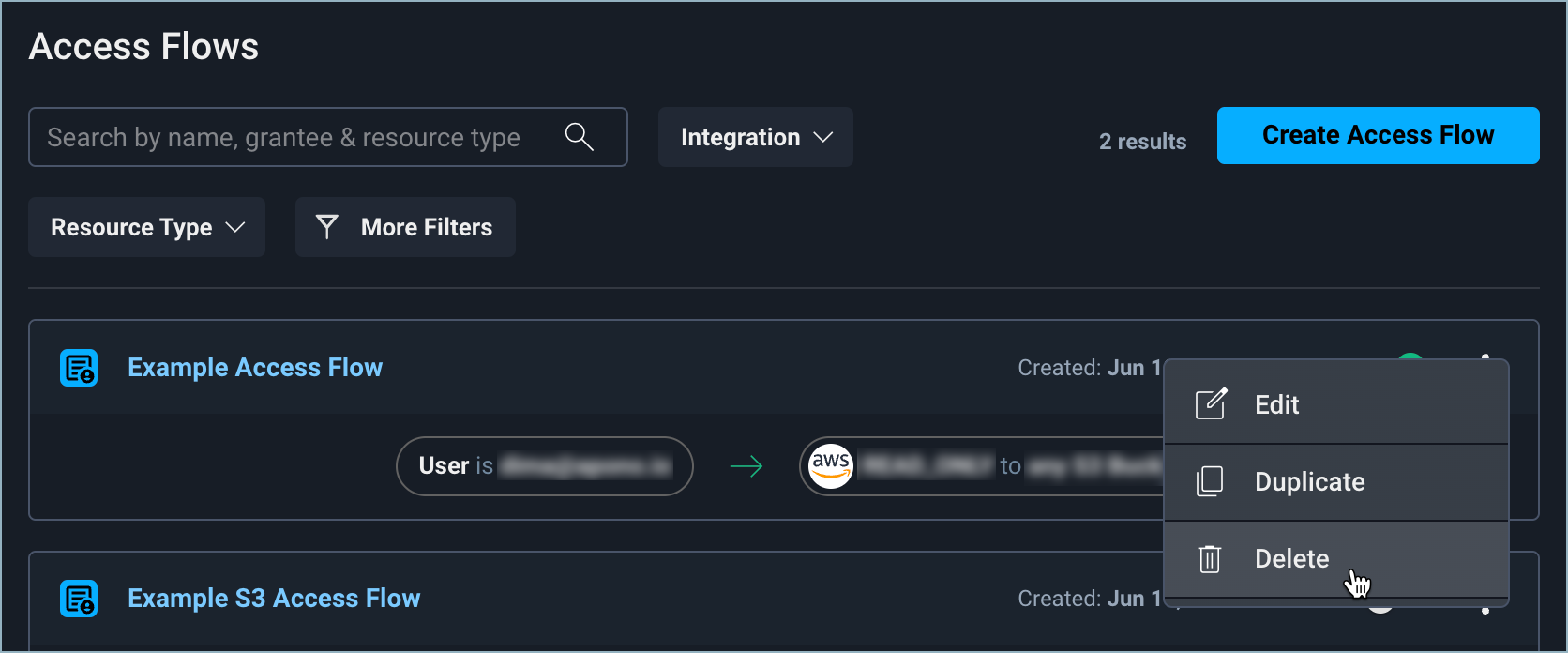Open the Resource Type dropdown
The image size is (1568, 653).
[x=147, y=227]
